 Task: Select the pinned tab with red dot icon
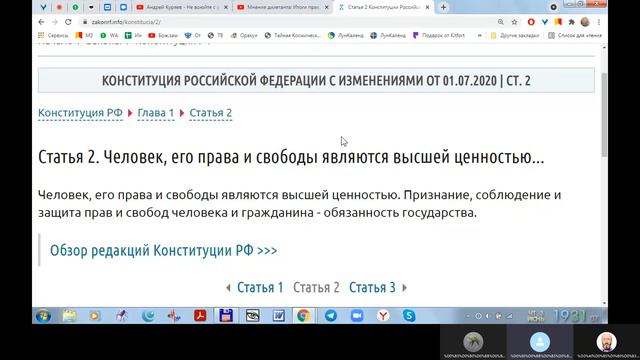pos(59,7)
